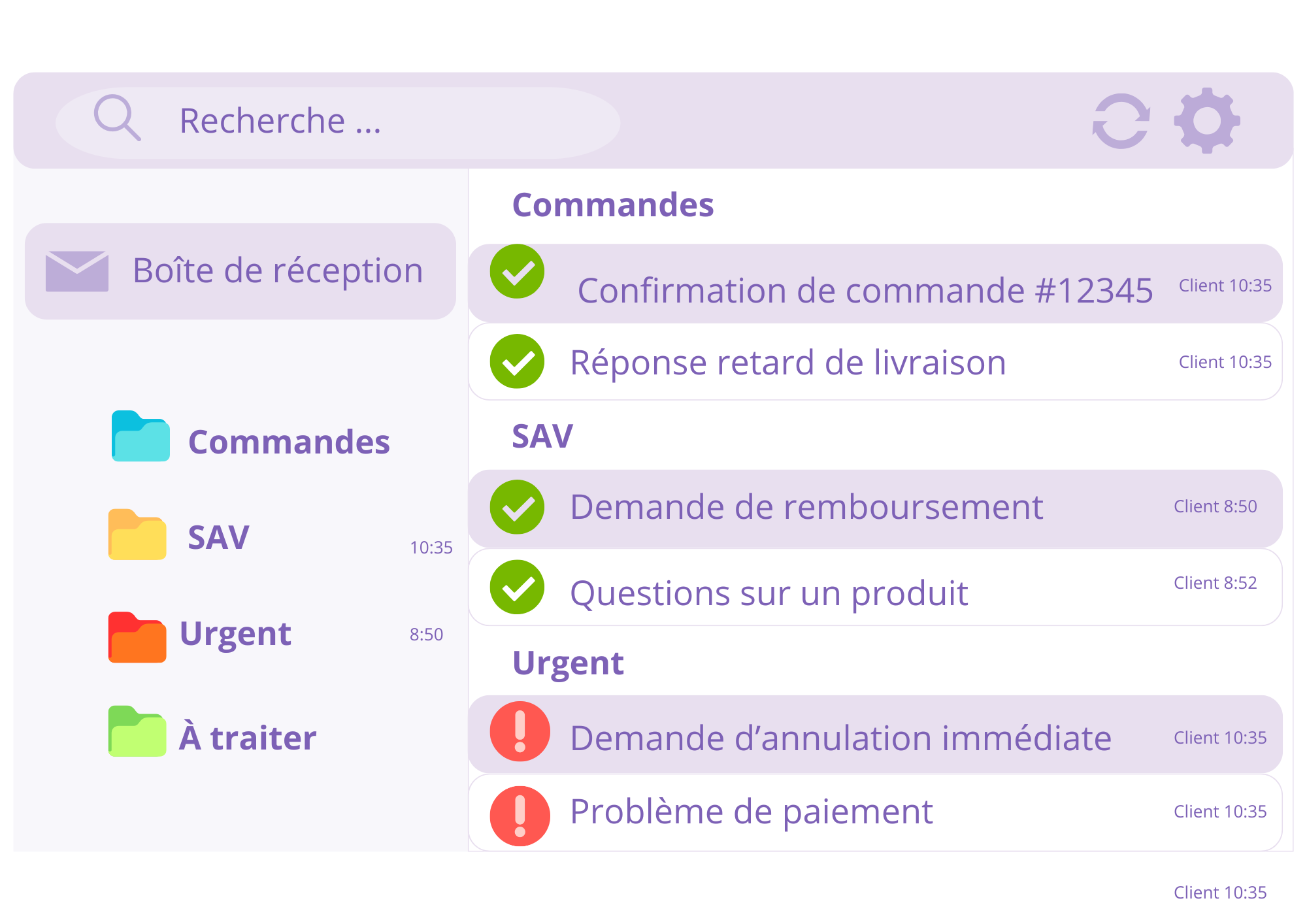Collapse the Urgent section header in list
The image size is (1307, 924).
point(567,663)
